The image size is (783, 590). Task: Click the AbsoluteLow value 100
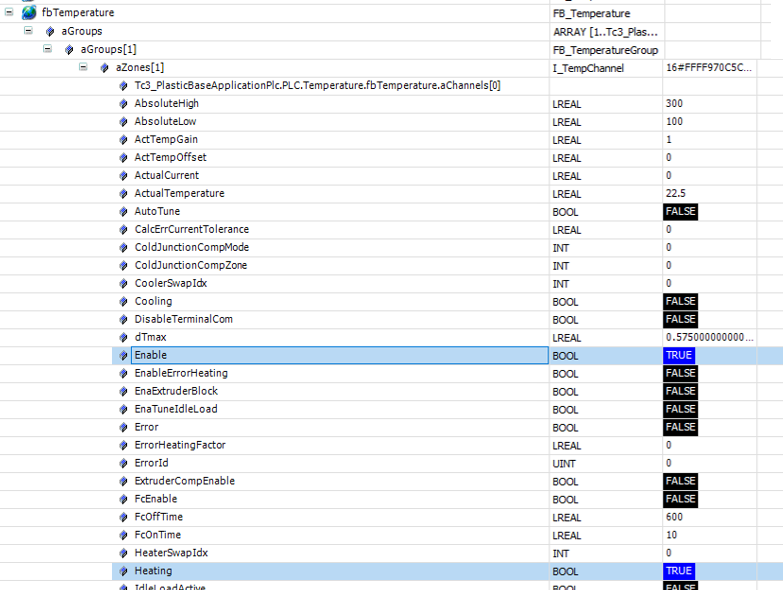click(674, 121)
